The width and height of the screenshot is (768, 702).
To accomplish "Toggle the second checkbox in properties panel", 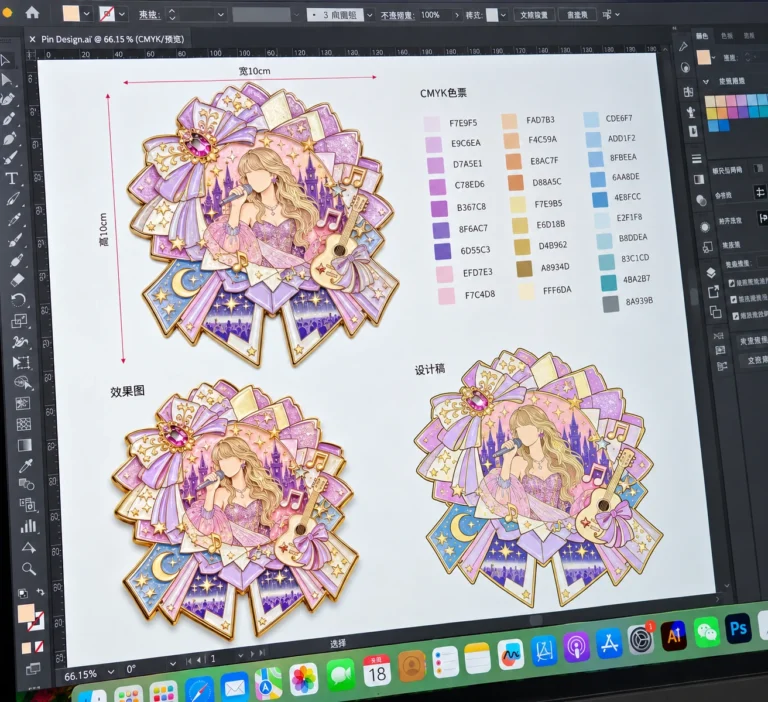I will point(733,299).
